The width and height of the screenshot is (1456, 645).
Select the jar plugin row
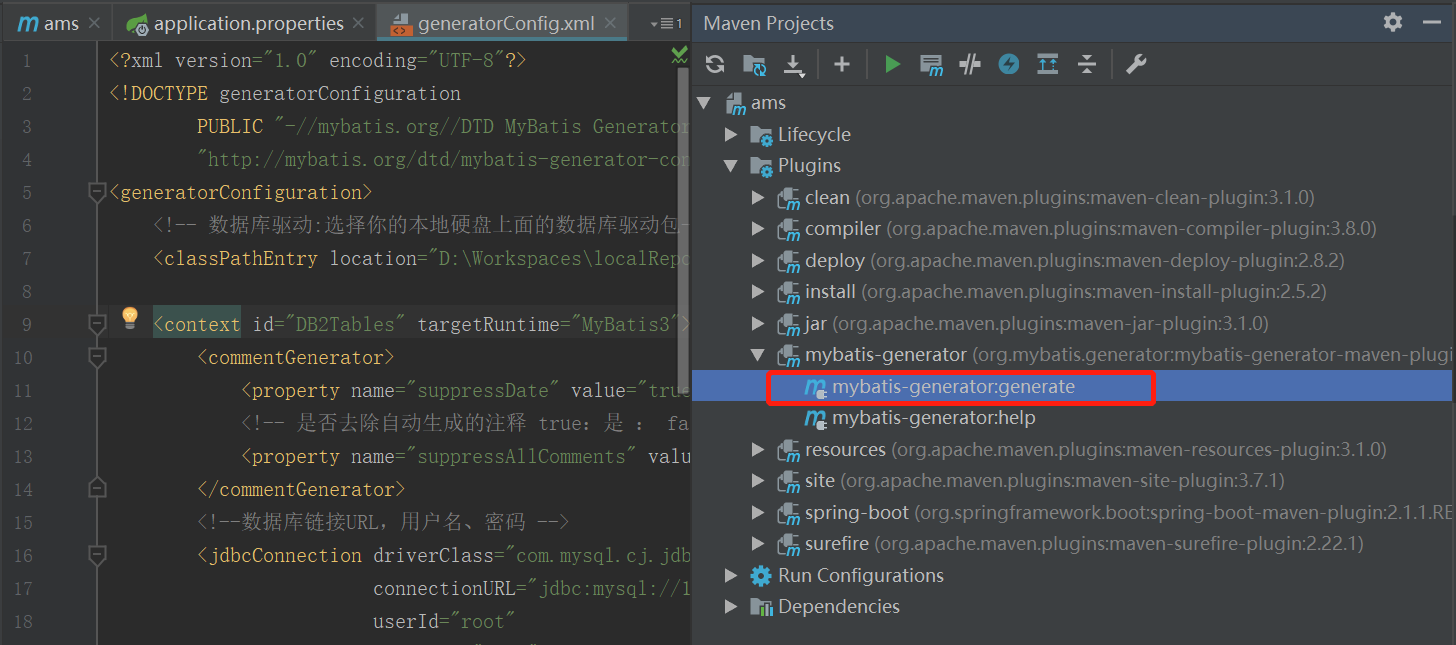(x=1073, y=324)
